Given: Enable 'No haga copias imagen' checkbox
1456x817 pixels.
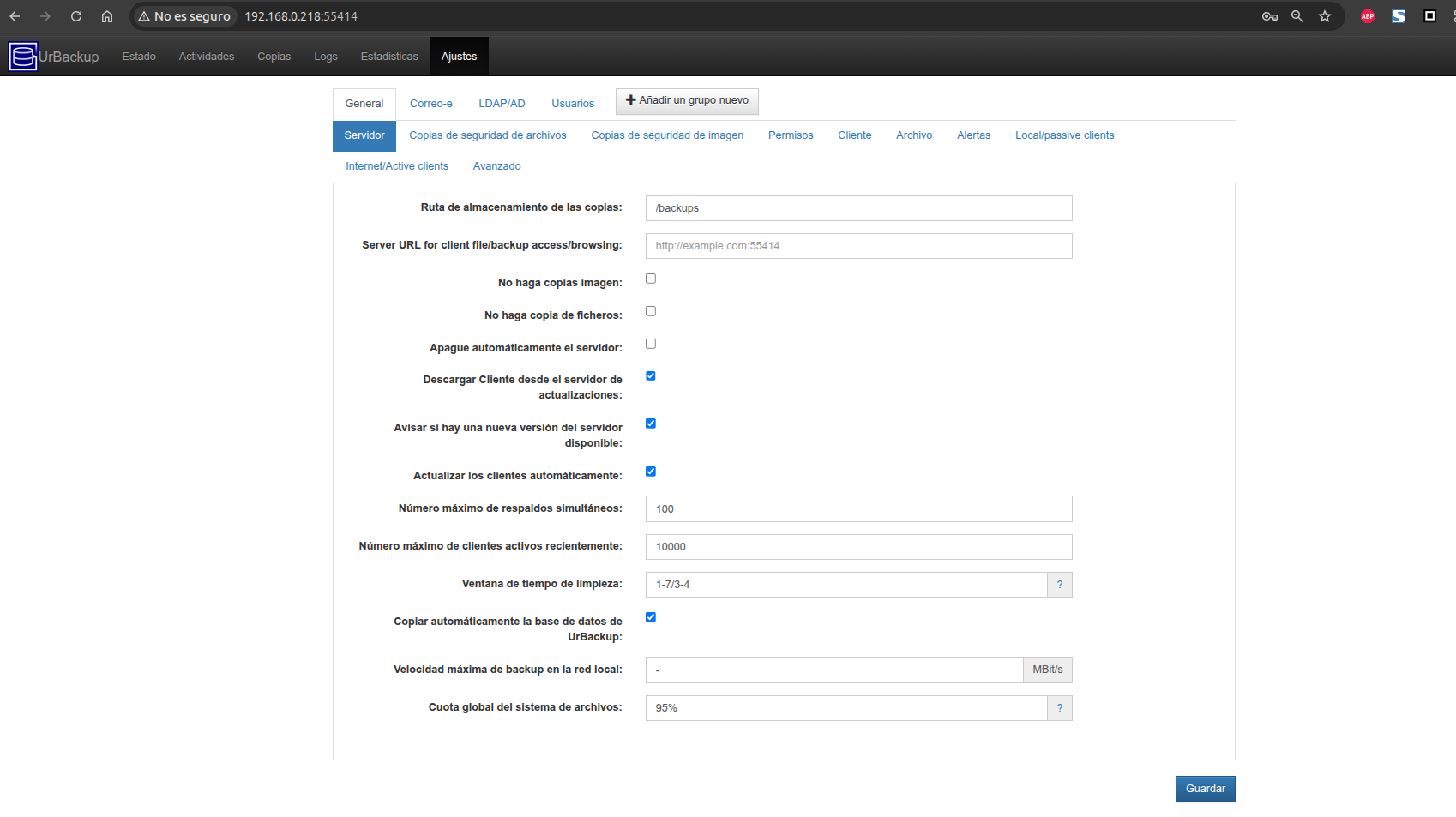Looking at the screenshot, I should click(x=651, y=279).
